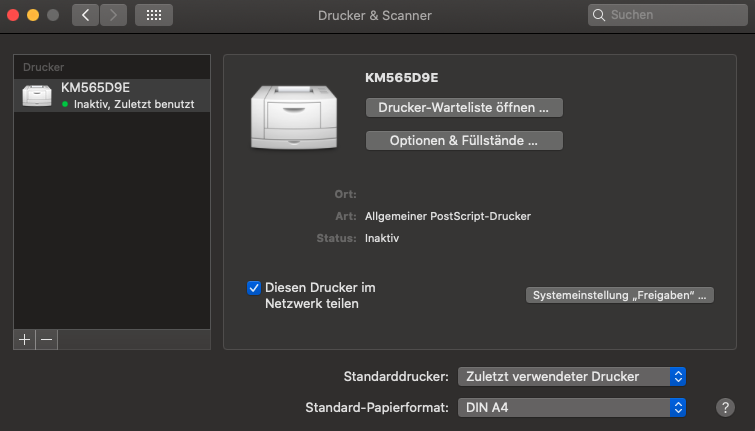Click the plus button to add printer
Screen dimensions: 755x431
click(x=24, y=340)
